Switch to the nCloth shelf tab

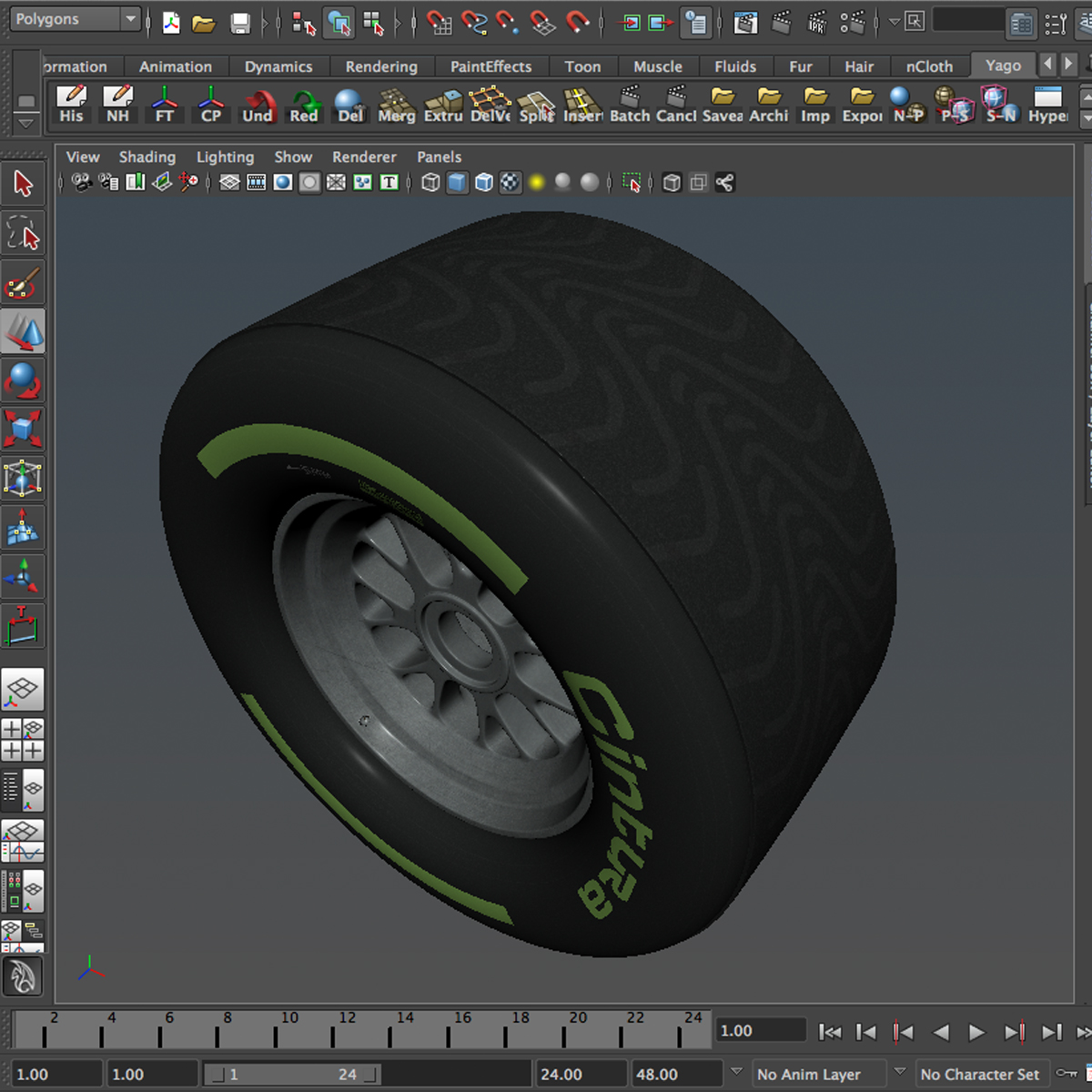(x=929, y=66)
